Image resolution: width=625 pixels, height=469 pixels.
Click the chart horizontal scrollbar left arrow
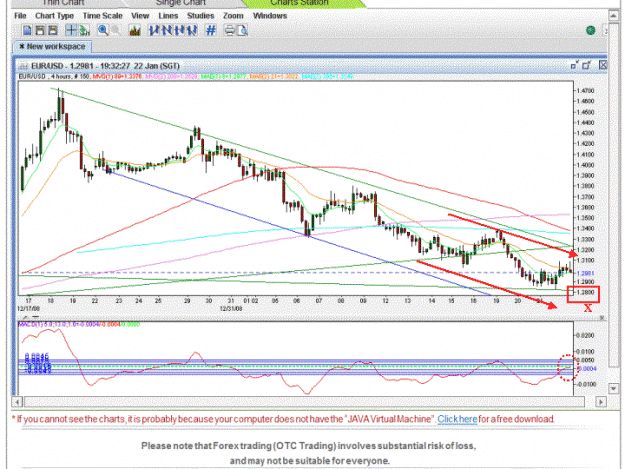tap(17, 402)
